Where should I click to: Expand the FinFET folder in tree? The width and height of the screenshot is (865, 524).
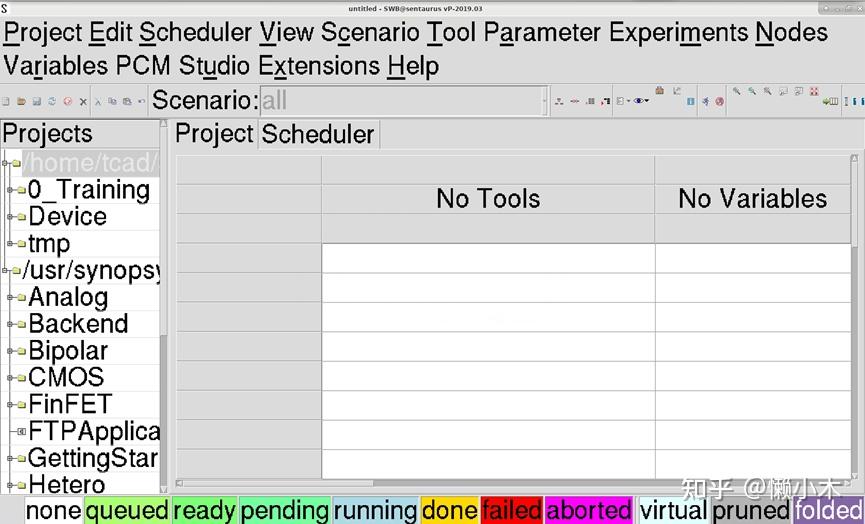click(x=10, y=405)
